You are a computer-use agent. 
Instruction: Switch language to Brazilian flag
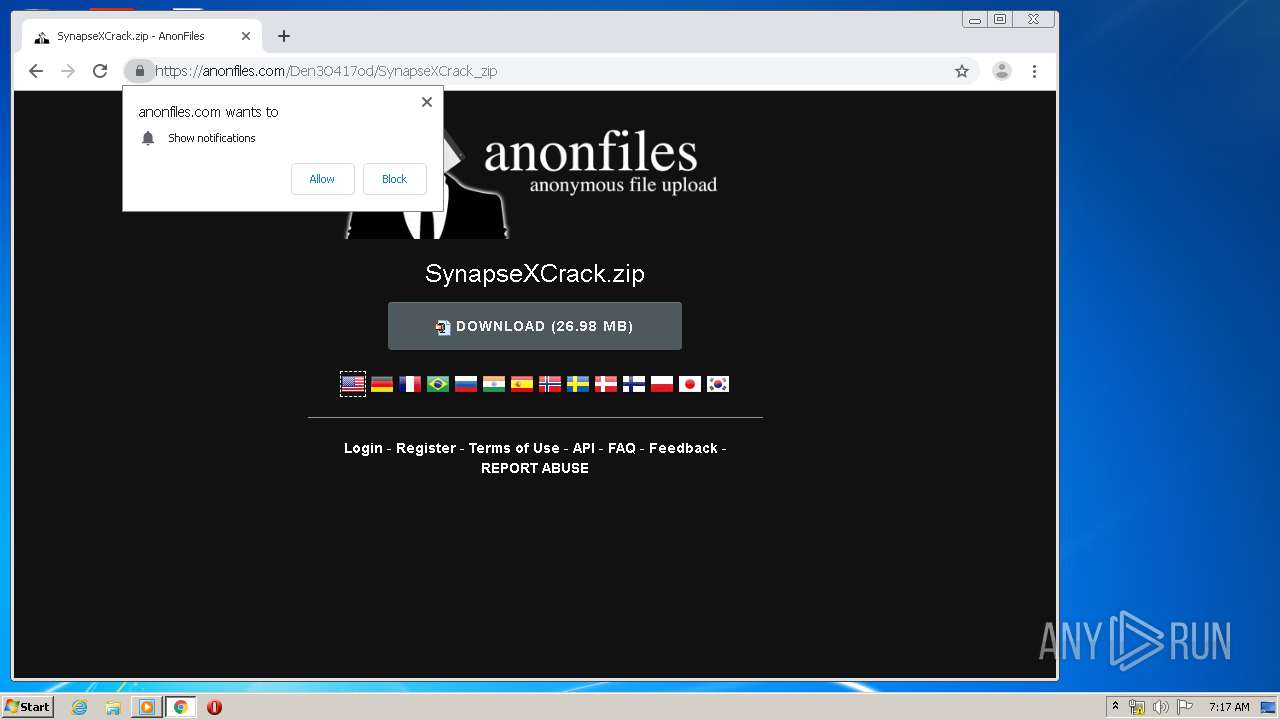(438, 384)
